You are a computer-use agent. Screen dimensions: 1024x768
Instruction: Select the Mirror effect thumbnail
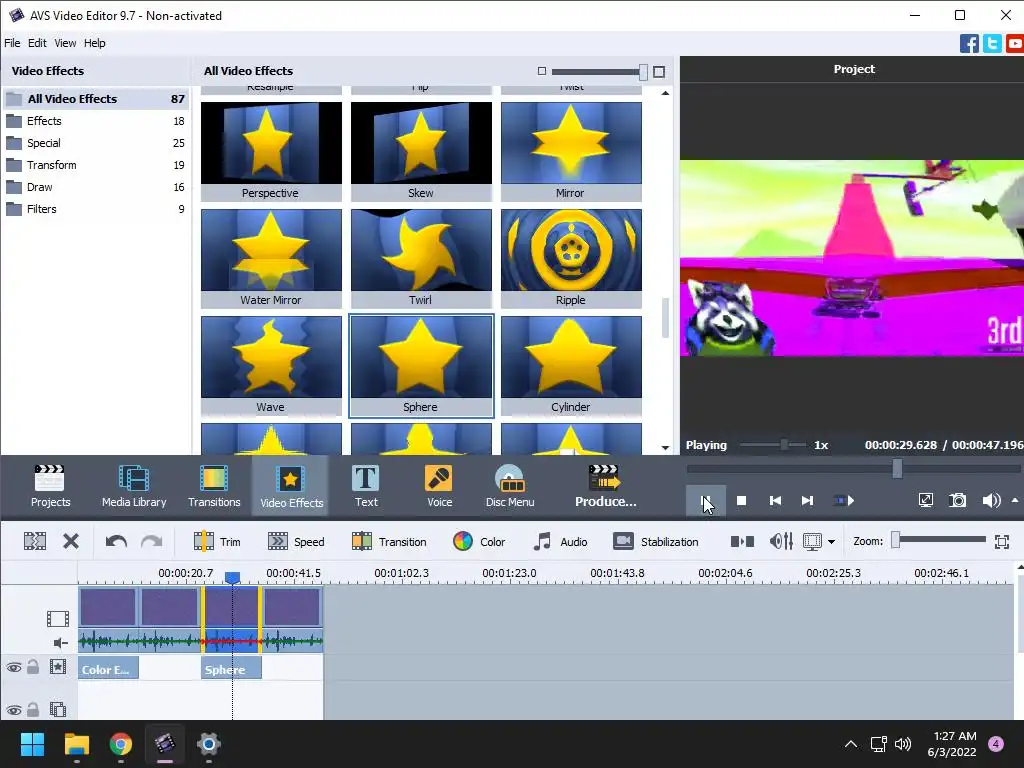pos(571,151)
